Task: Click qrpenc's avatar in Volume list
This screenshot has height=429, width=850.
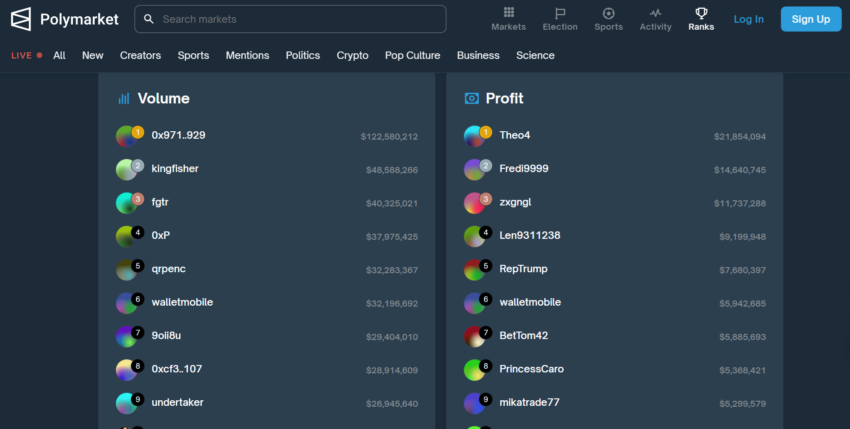Action: point(126,270)
